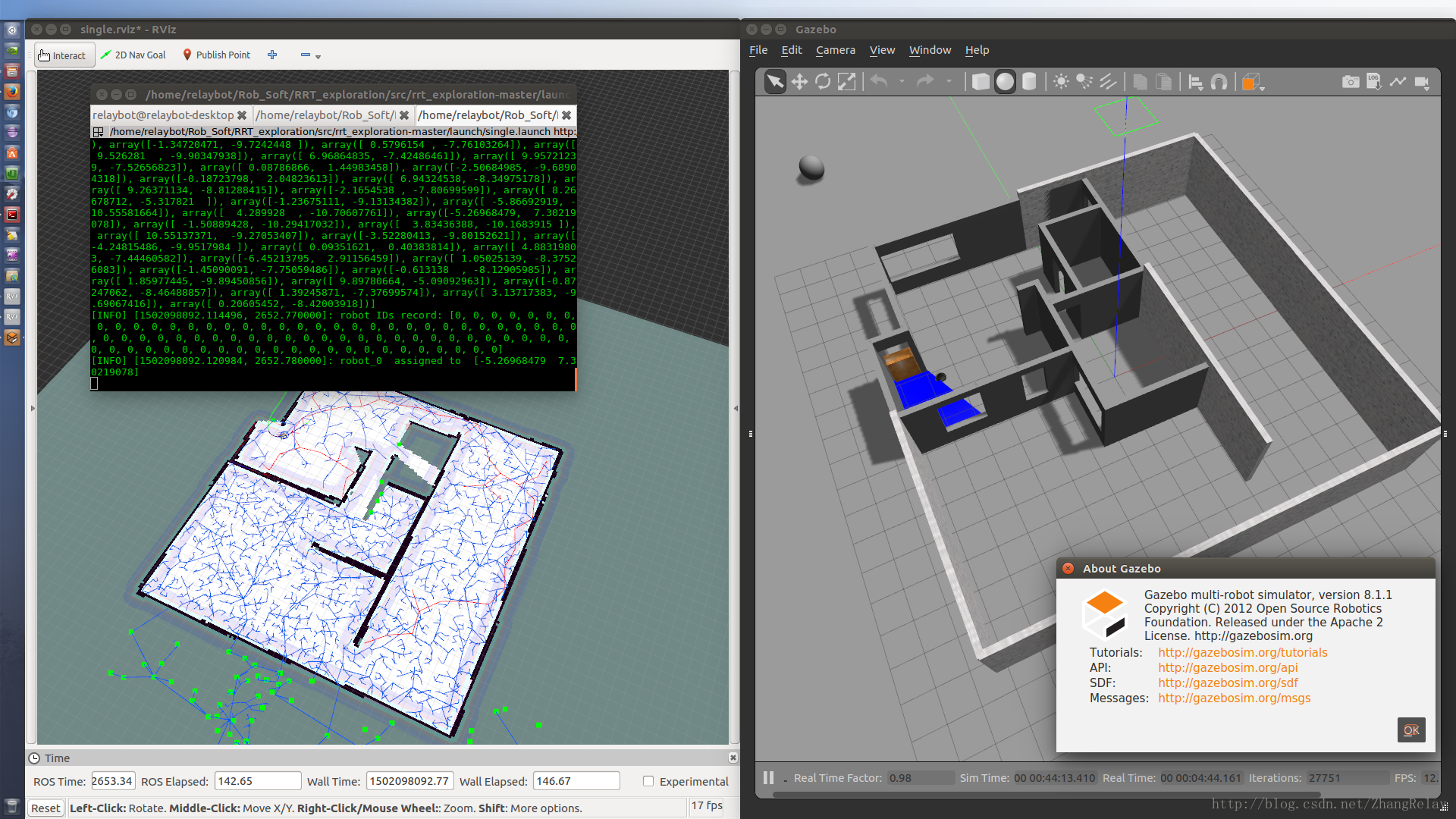The width and height of the screenshot is (1456, 819).
Task: Activate the rotate mode tool in Gazebo
Action: pyautogui.click(x=823, y=82)
